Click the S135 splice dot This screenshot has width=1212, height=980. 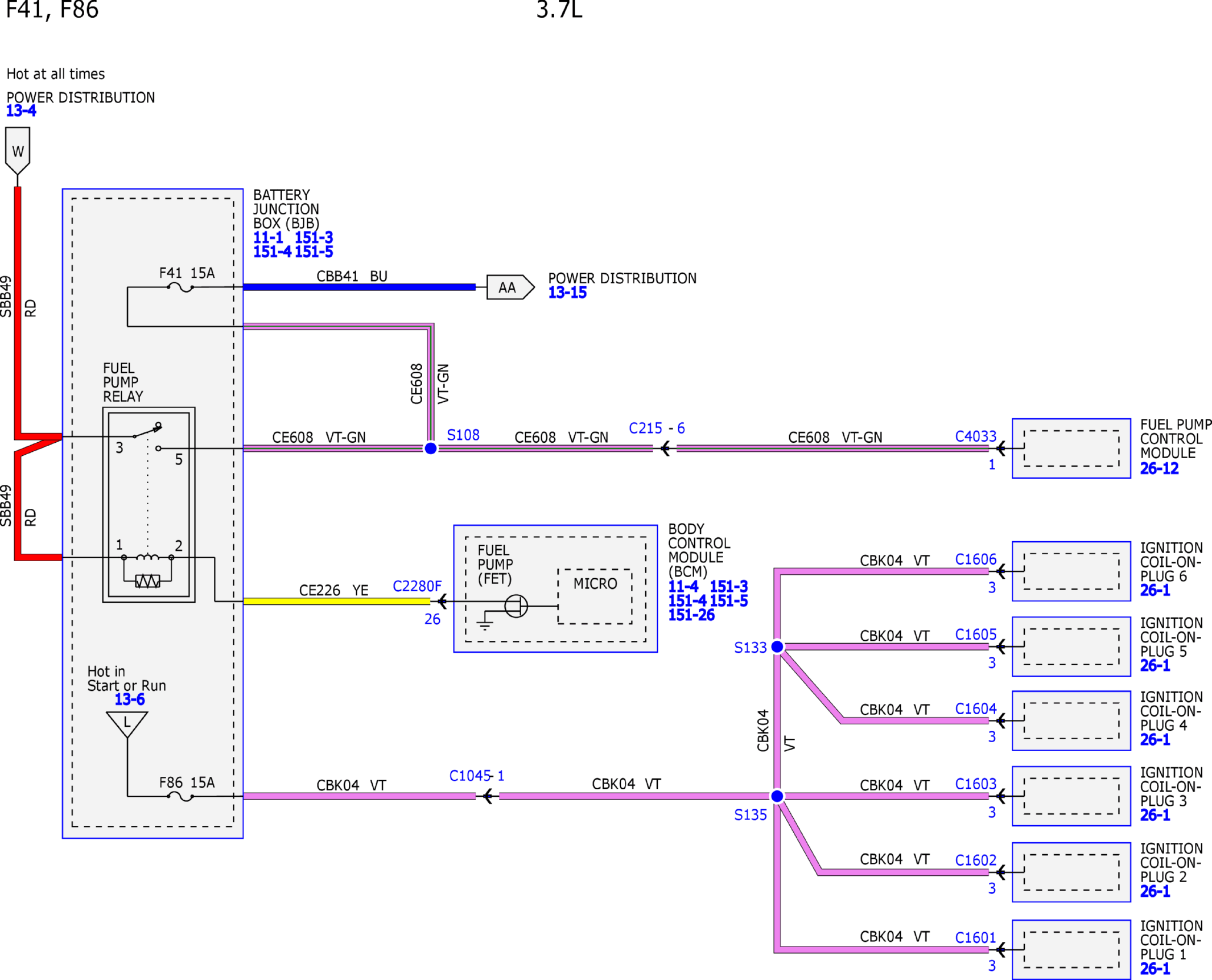pos(777,796)
